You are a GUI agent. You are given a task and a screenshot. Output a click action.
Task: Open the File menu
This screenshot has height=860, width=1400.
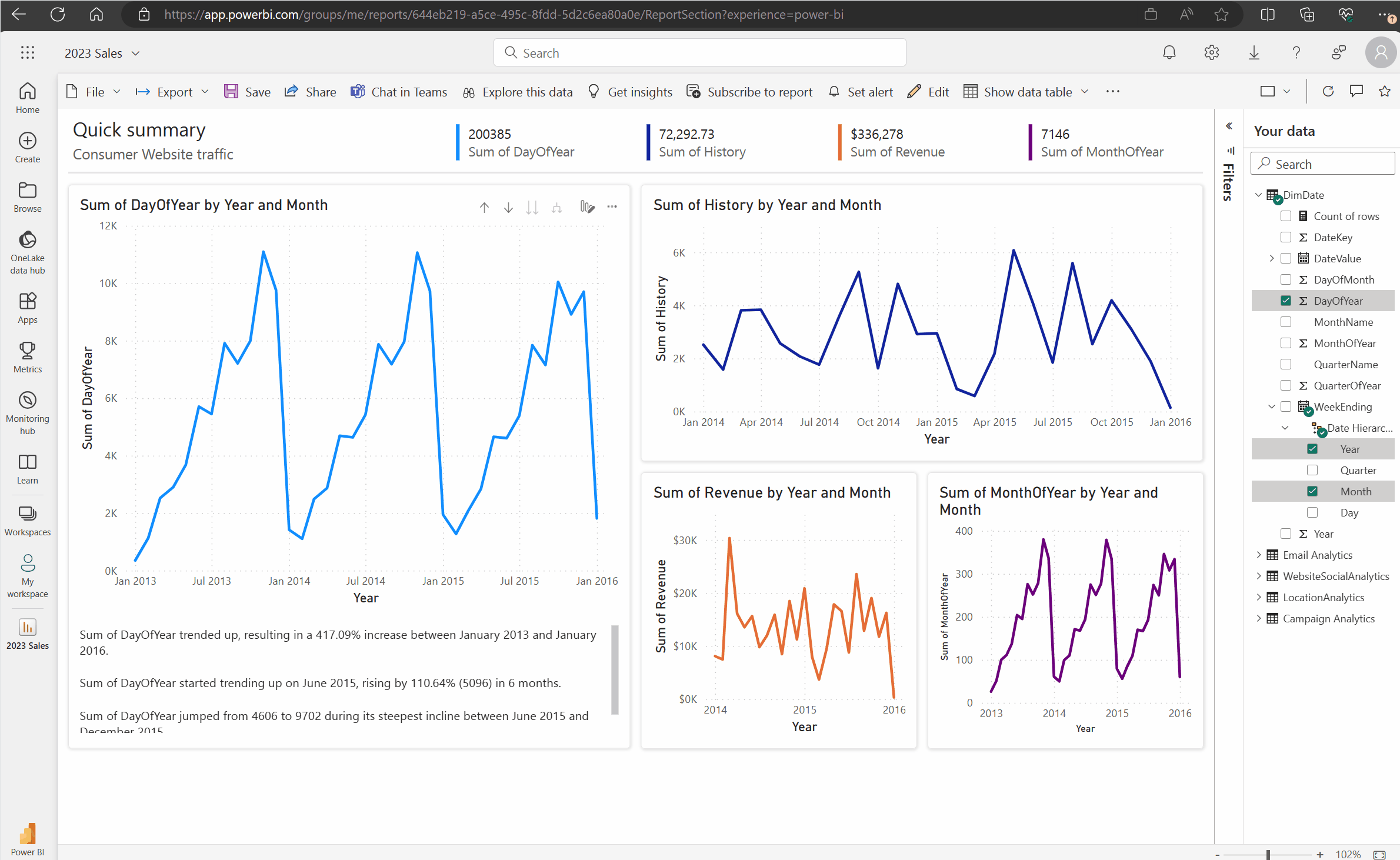coord(92,92)
